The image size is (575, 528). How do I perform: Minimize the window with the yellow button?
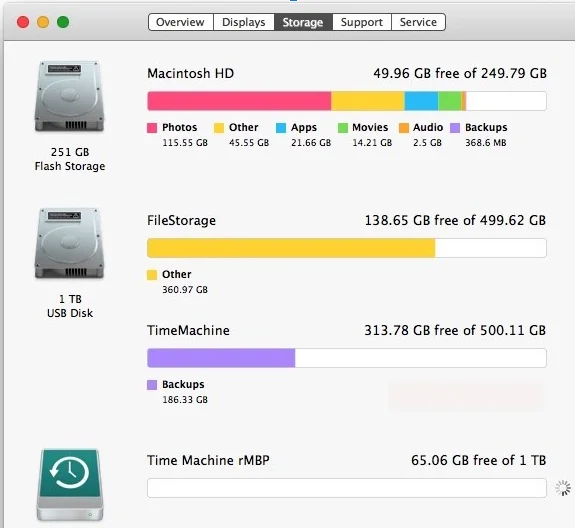click(x=43, y=22)
